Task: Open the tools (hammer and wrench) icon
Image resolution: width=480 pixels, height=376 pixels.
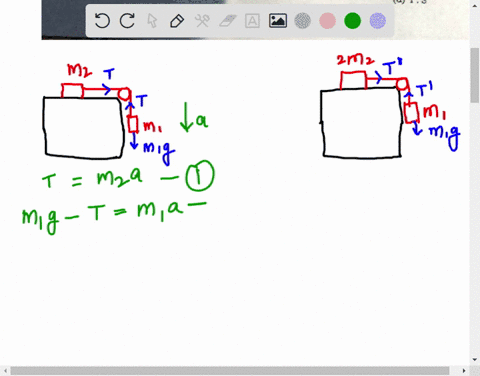Action: pos(202,21)
